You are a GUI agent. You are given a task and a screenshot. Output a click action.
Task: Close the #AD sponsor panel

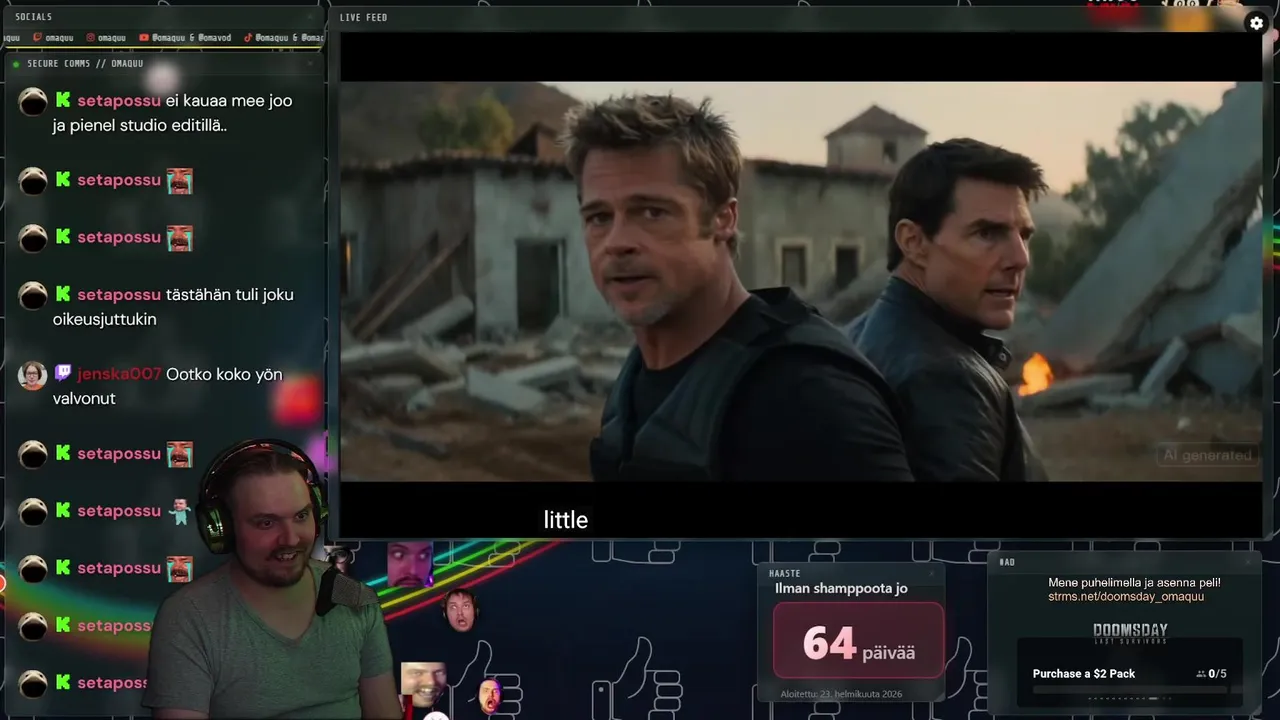pyautogui.click(x=1248, y=562)
